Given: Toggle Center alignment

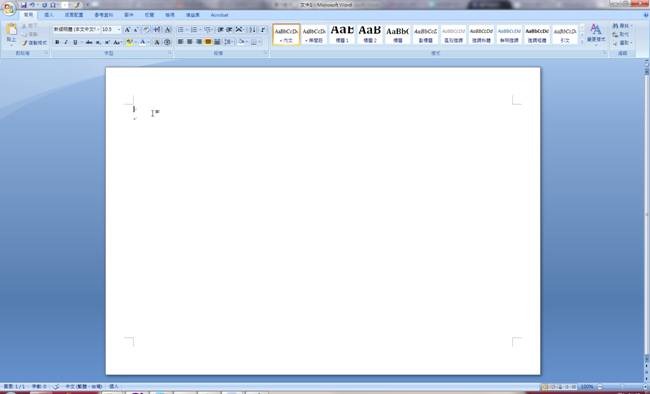Looking at the screenshot, I should pyautogui.click(x=189, y=42).
